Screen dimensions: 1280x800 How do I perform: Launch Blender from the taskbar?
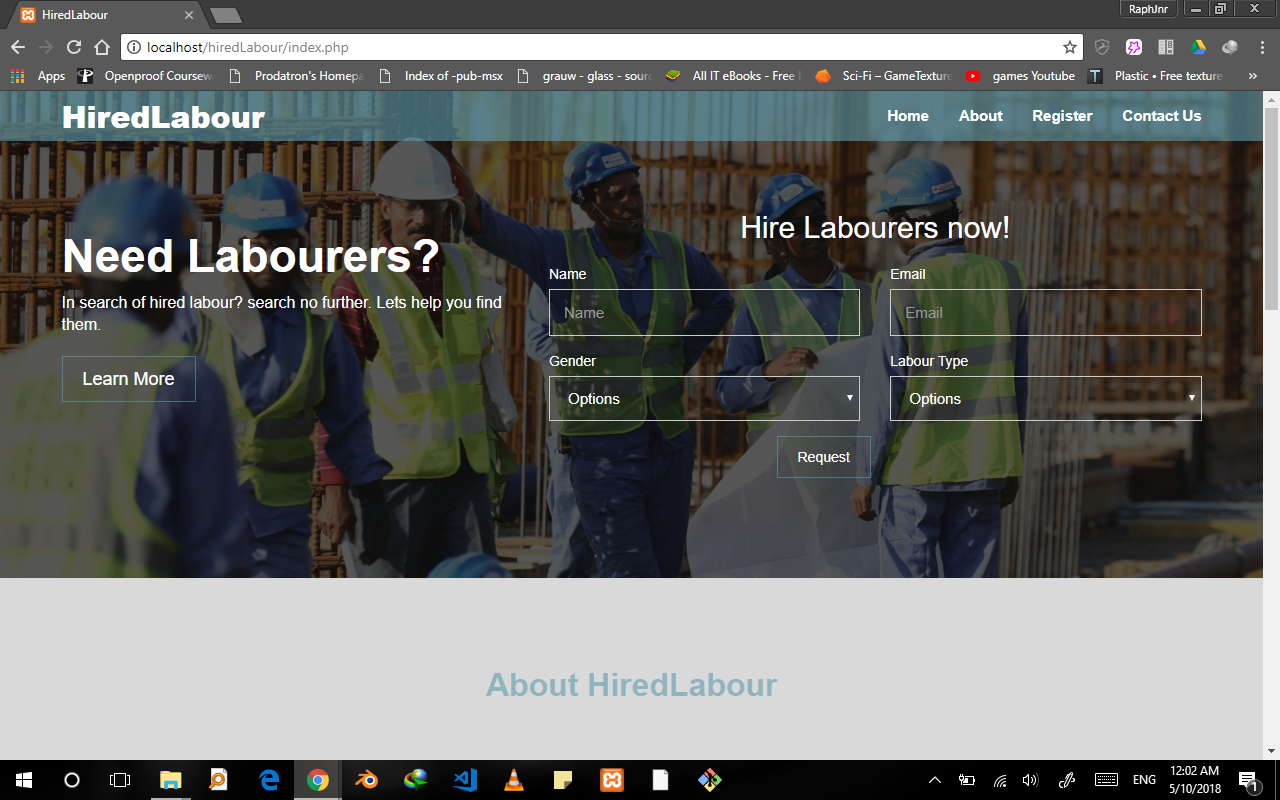(367, 780)
